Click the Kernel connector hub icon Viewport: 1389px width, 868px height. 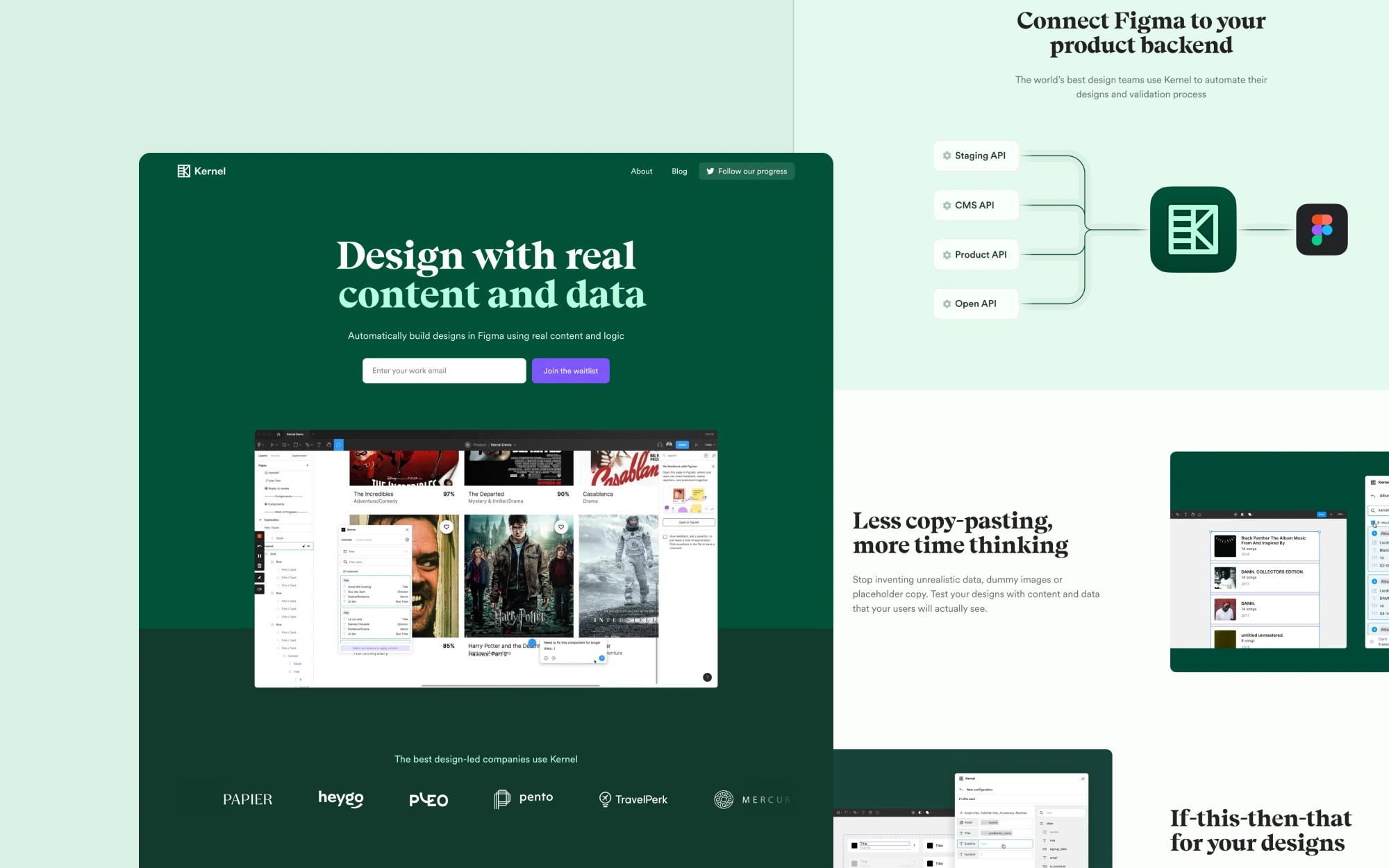1193,228
